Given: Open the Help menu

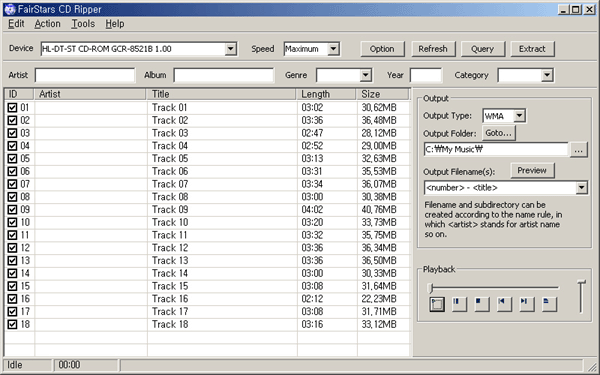Looking at the screenshot, I should coord(115,24).
